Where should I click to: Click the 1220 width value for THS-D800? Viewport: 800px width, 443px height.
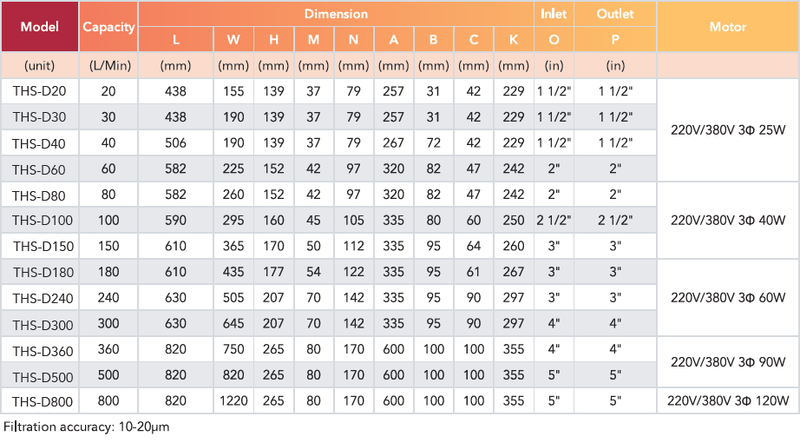click(x=233, y=401)
